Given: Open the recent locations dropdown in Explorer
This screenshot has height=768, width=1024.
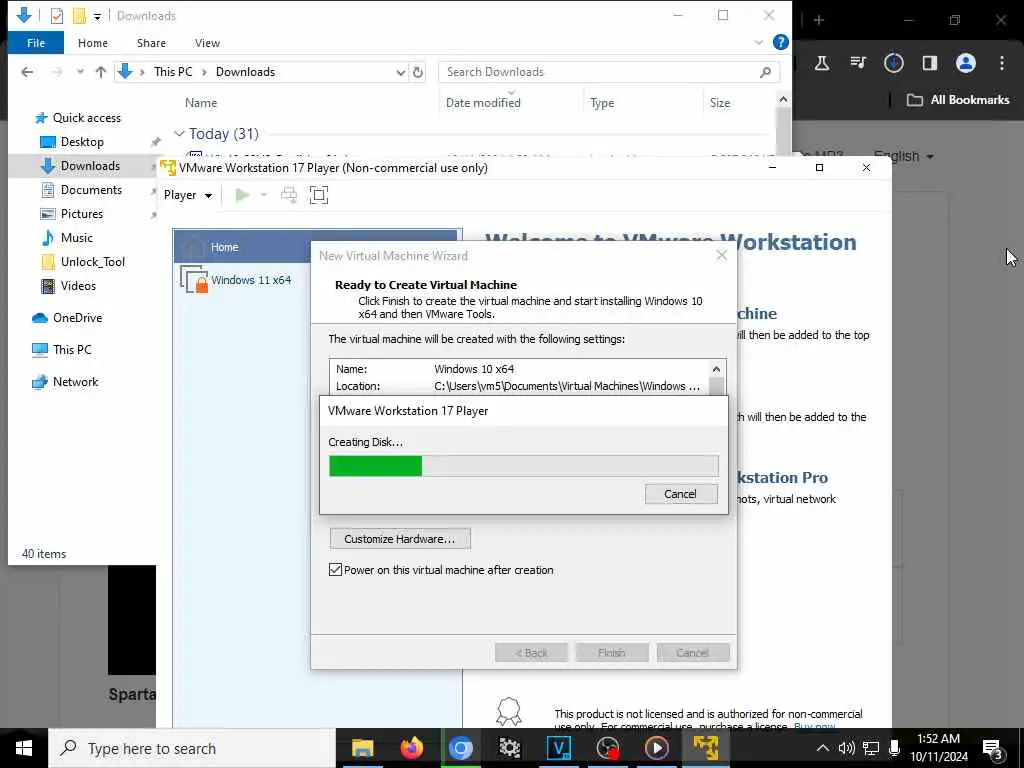Looking at the screenshot, I should (80, 72).
